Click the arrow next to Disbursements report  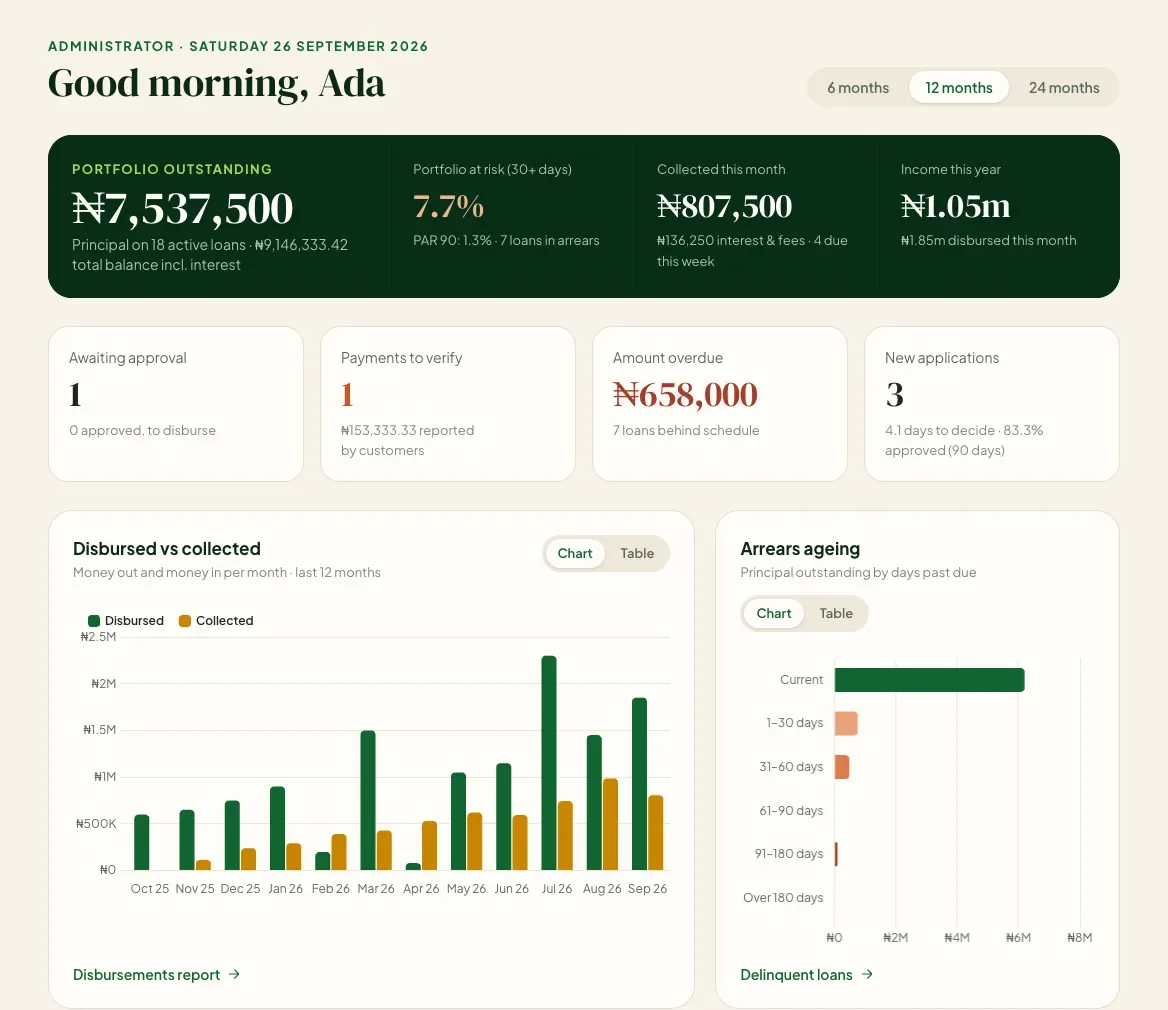click(235, 974)
